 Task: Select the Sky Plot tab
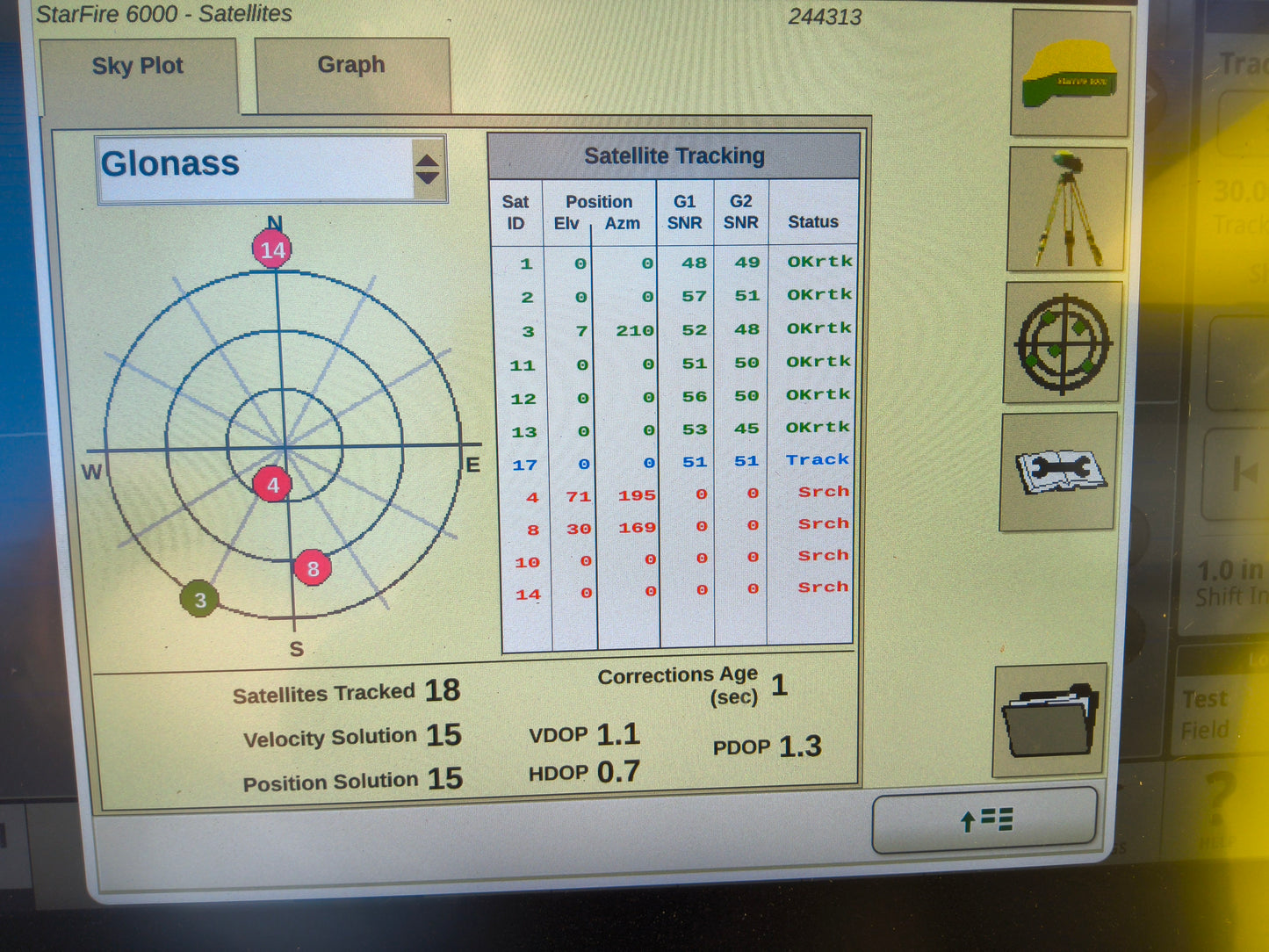tap(137, 65)
